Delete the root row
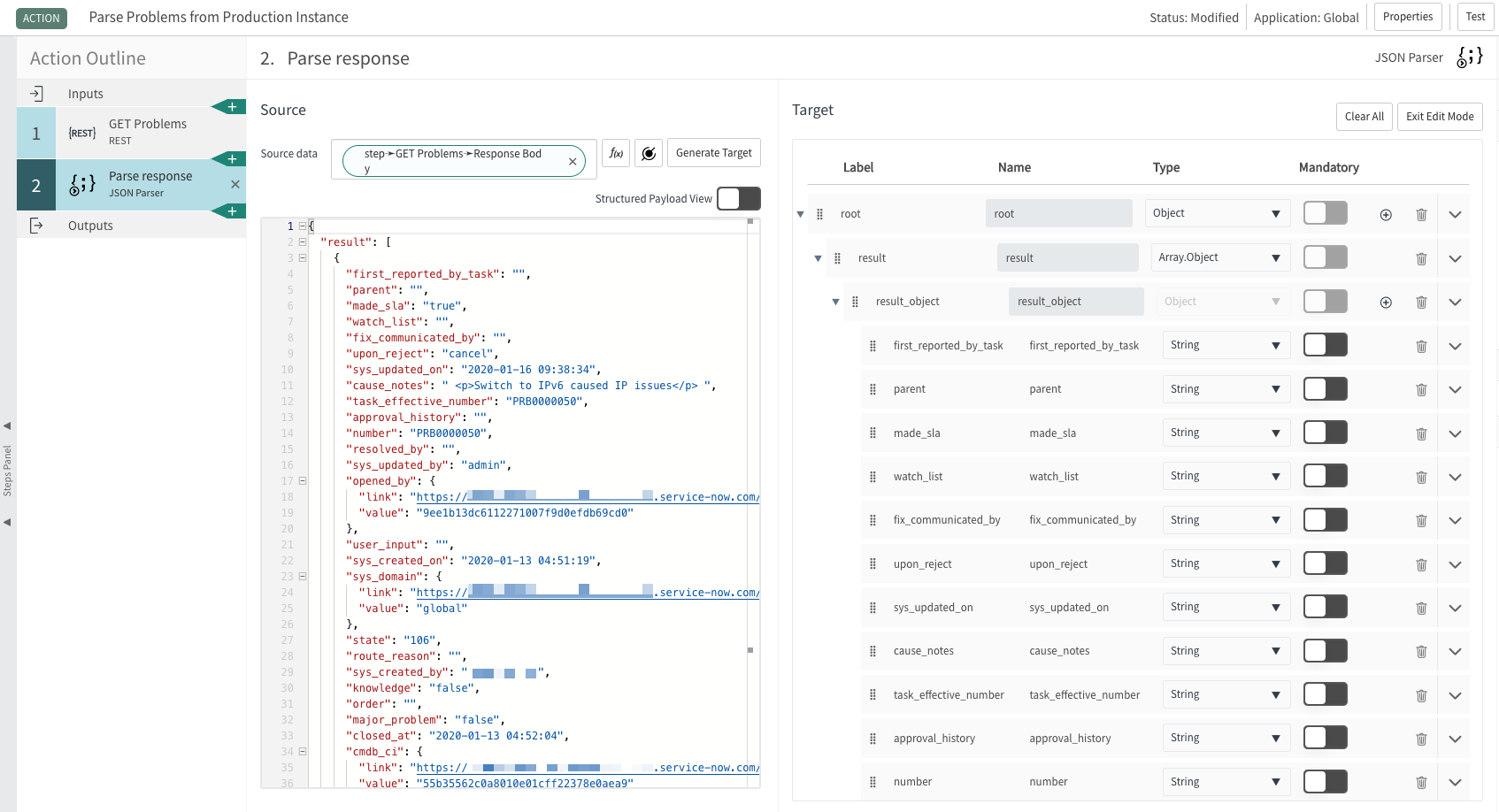Screen dimensions: 1499x812 [1421, 215]
